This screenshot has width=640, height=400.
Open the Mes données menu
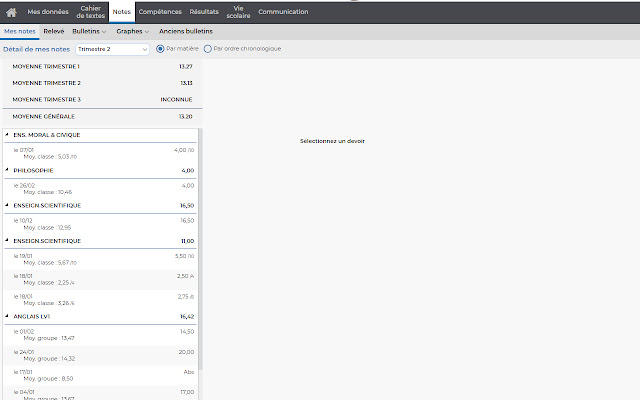coord(48,12)
